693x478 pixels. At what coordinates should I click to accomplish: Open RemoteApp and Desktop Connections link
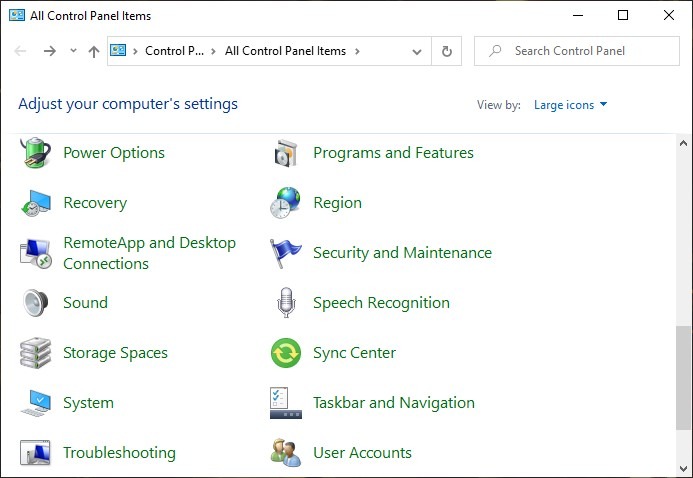(x=149, y=253)
